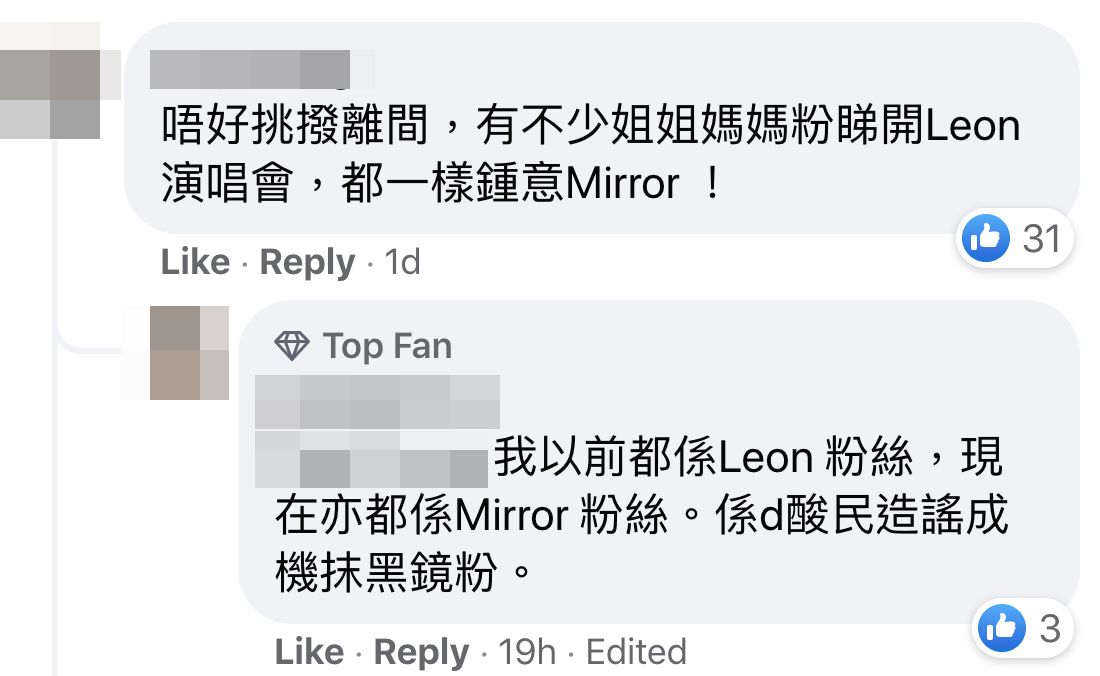1100x676 pixels.
Task: Show reactions via the 3 count
Action: (1049, 628)
